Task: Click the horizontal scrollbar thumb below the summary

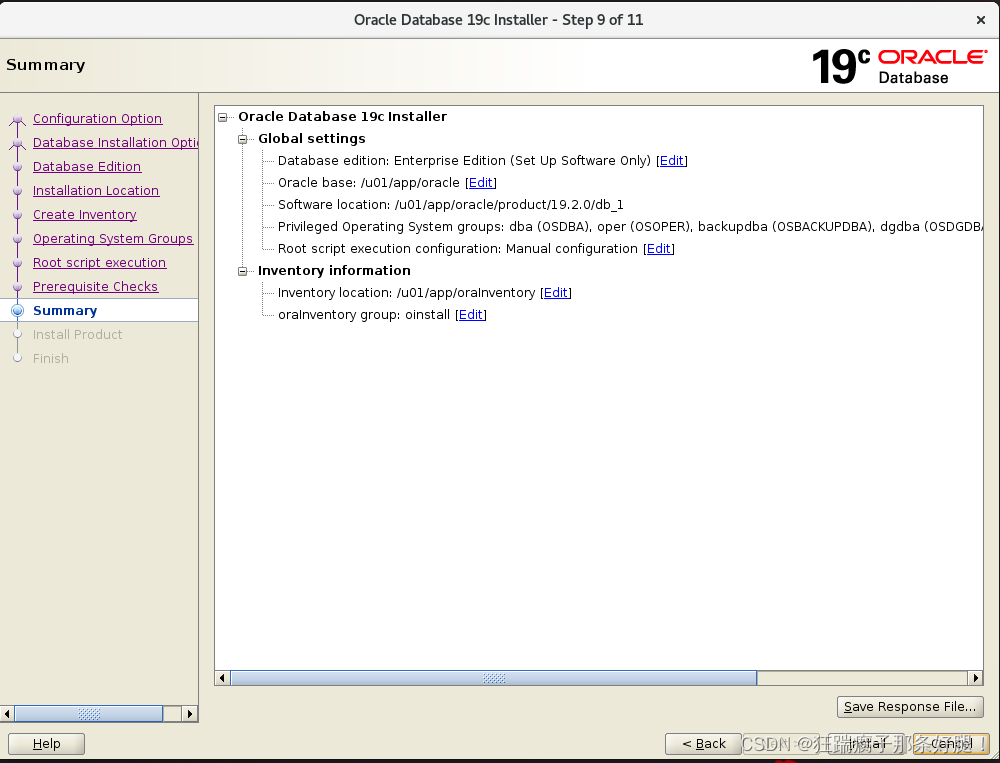Action: pyautogui.click(x=492, y=677)
